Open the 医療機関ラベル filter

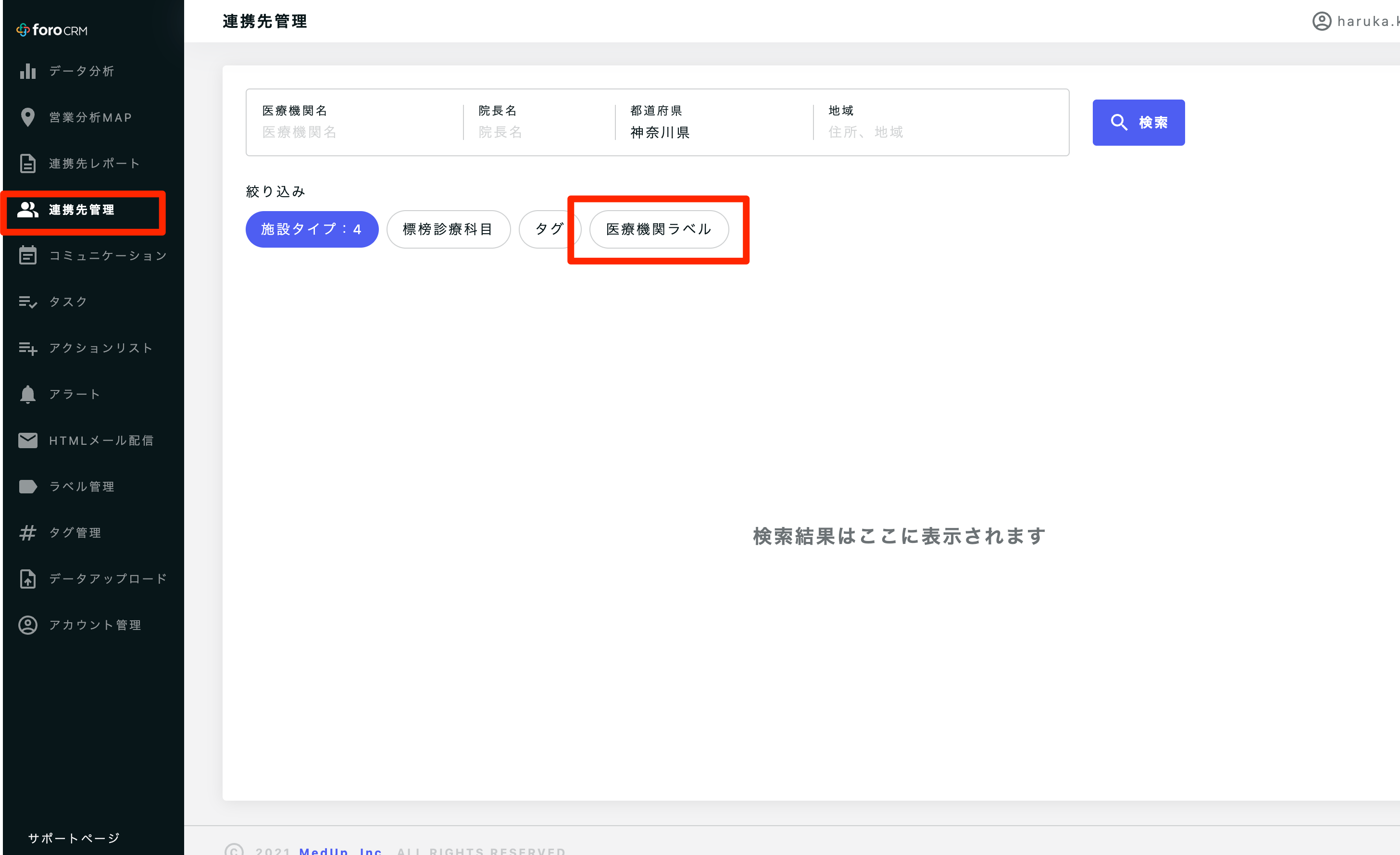coord(659,229)
